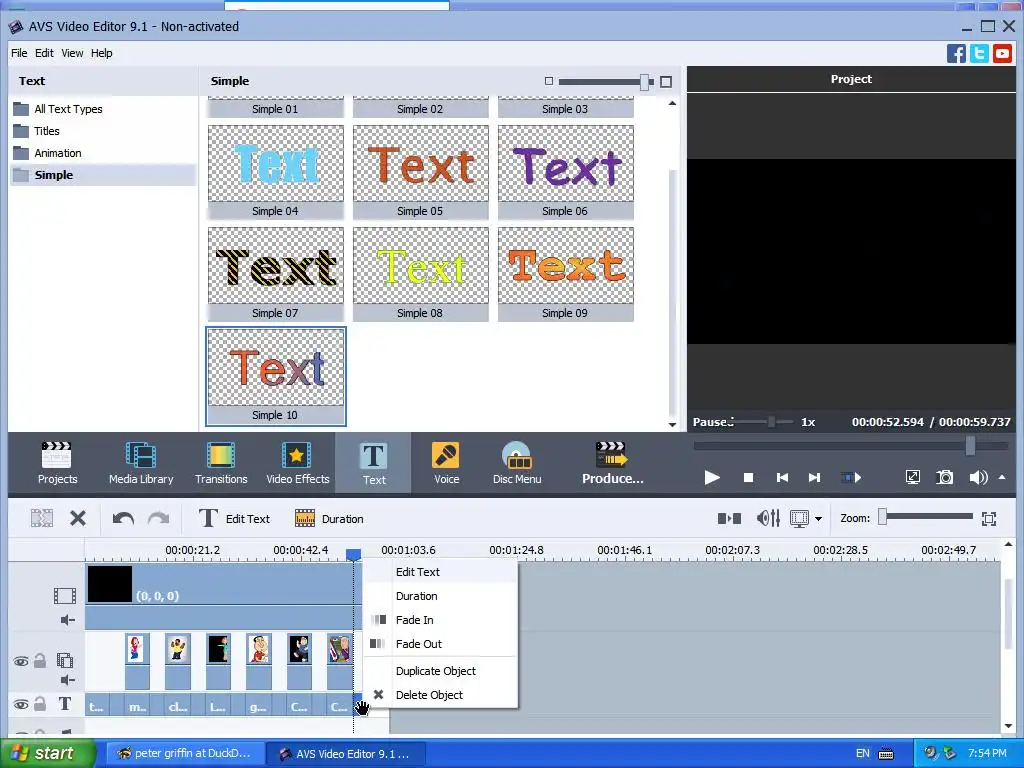This screenshot has width=1024, height=768.
Task: Open the Windows start menu
Action: 48,754
